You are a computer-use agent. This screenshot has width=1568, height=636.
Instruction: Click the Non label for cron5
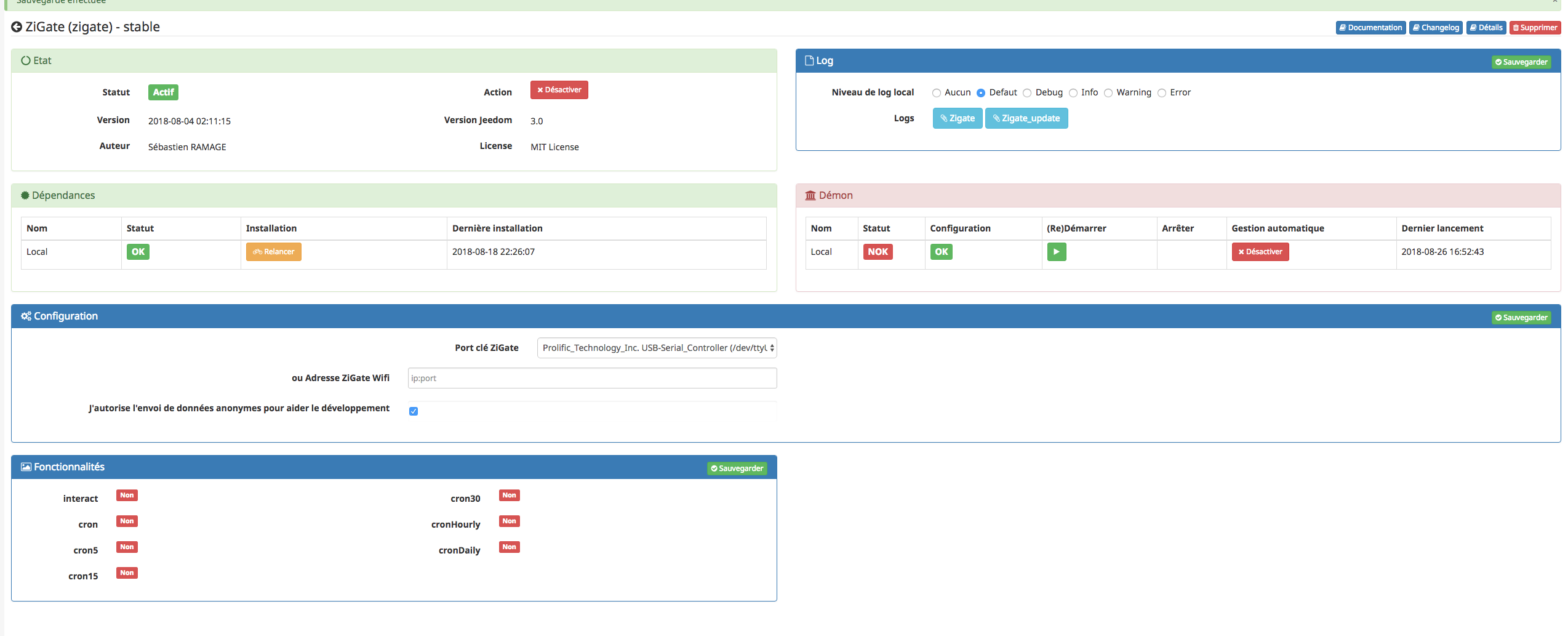coord(127,547)
